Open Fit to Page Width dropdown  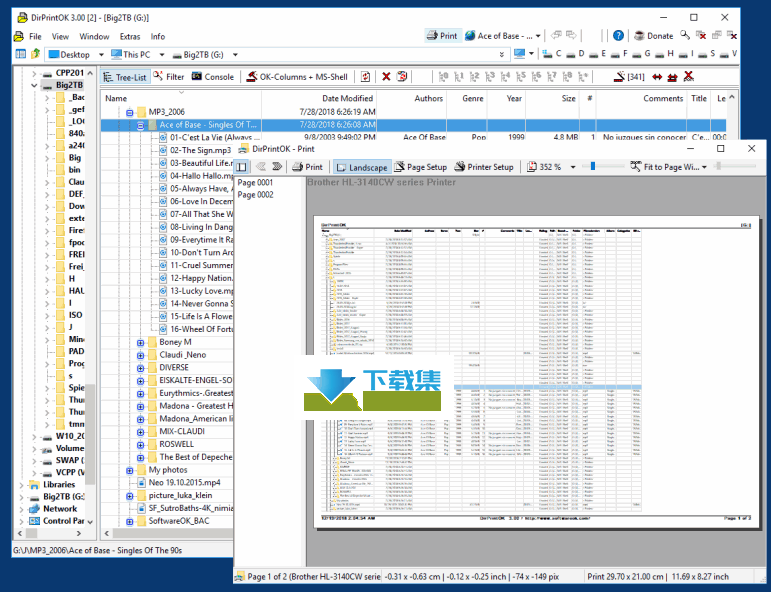[704, 167]
